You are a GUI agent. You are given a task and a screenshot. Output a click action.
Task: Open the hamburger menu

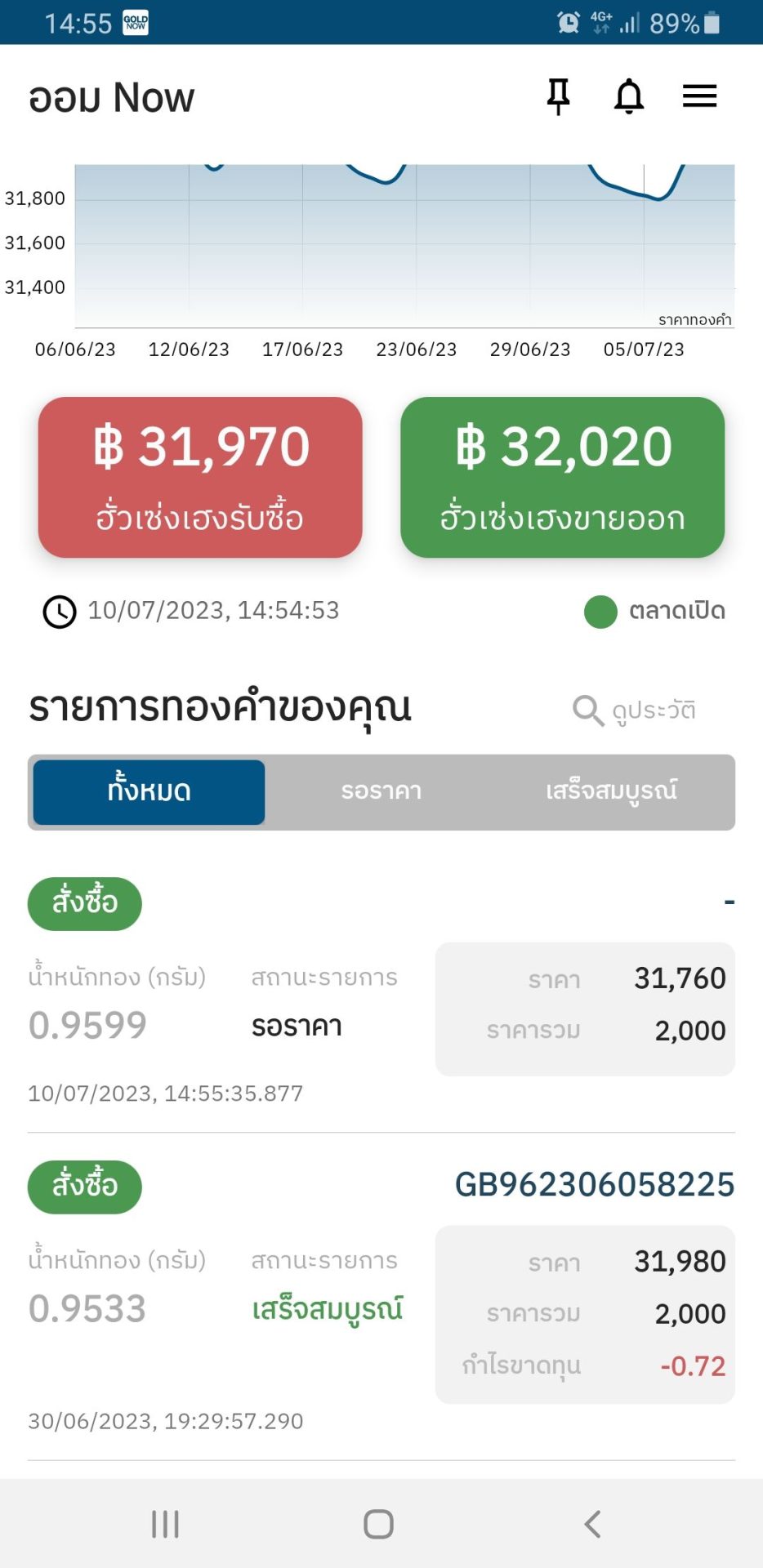coord(699,96)
